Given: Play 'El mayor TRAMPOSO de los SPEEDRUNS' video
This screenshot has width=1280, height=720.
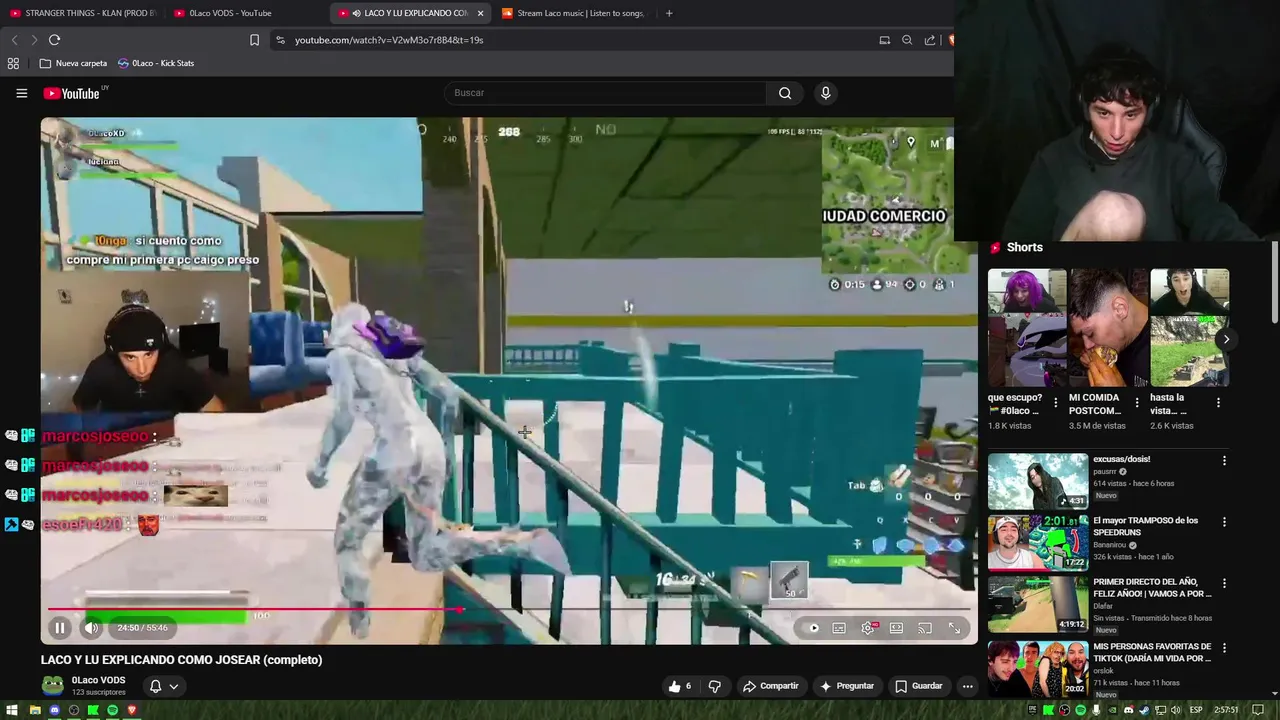Looking at the screenshot, I should [1038, 543].
